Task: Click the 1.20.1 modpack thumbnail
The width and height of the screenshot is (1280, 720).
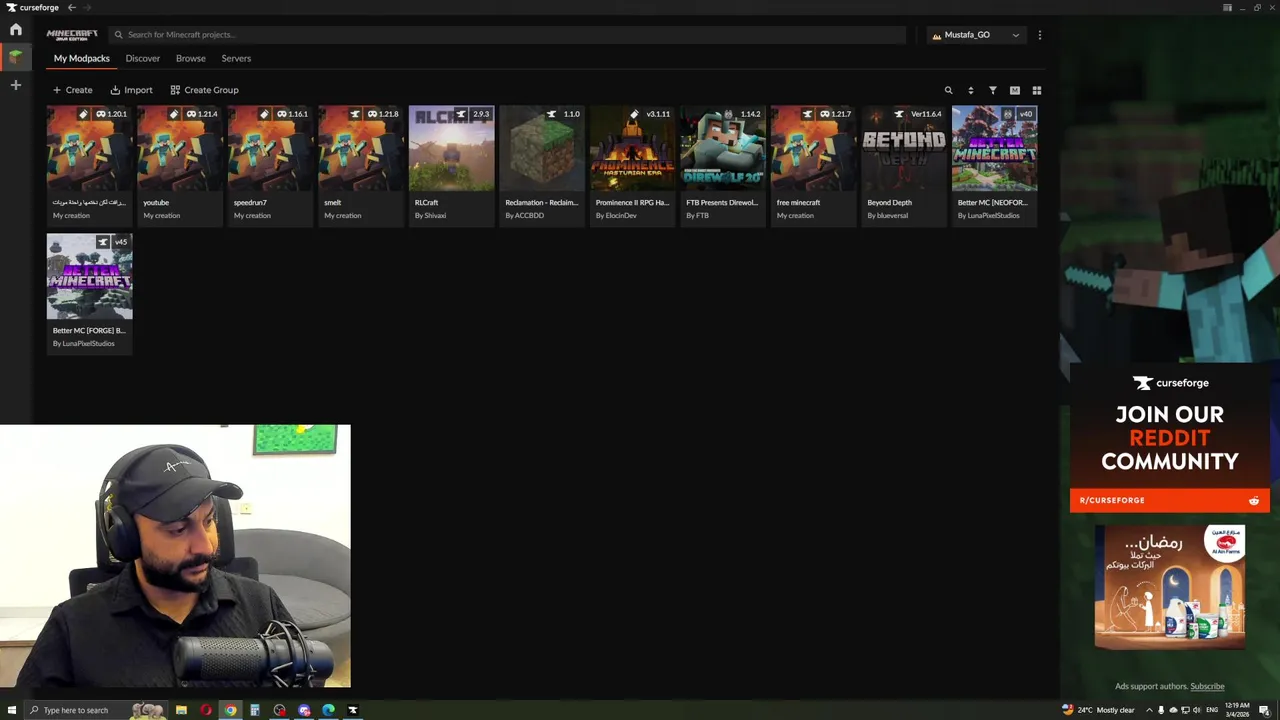Action: coord(89,149)
